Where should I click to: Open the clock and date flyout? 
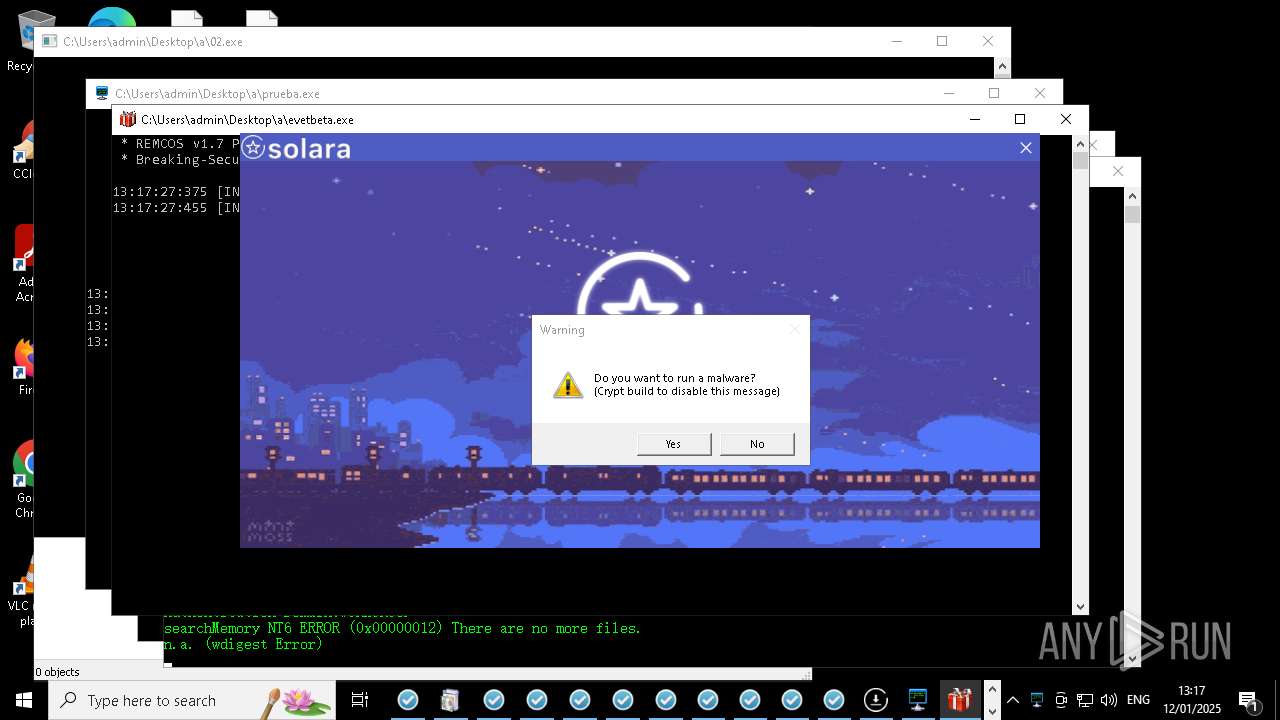[1193, 700]
